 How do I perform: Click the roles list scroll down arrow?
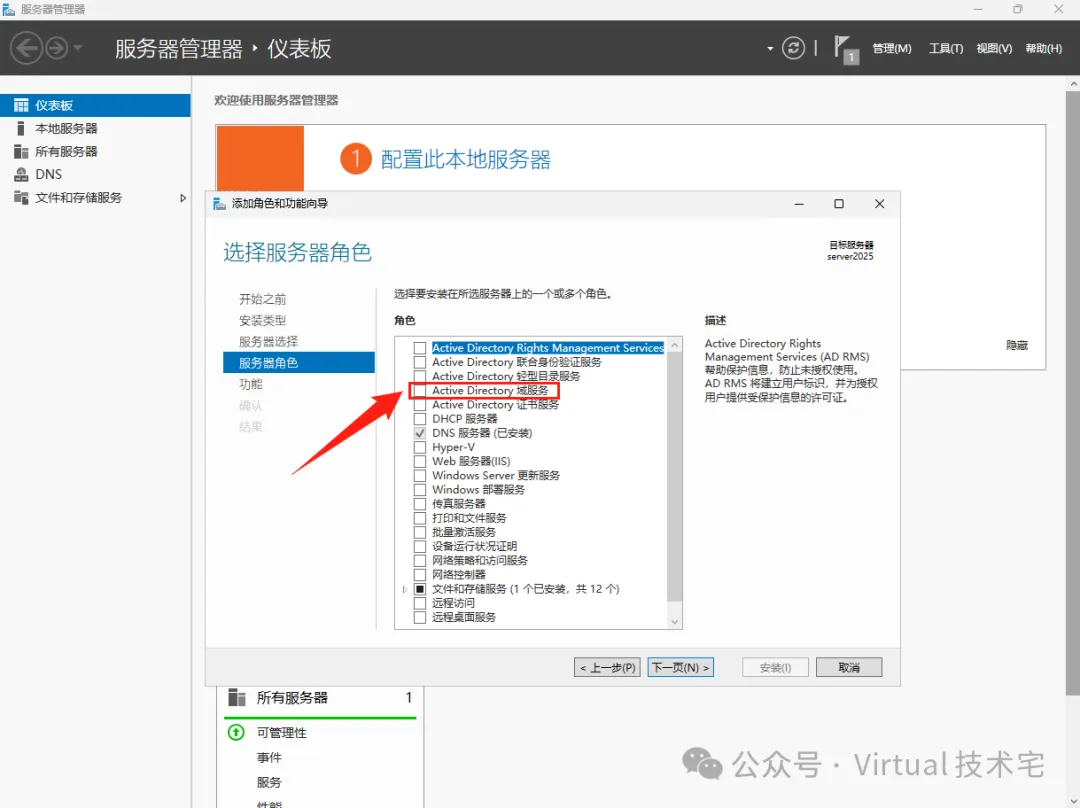tap(674, 622)
